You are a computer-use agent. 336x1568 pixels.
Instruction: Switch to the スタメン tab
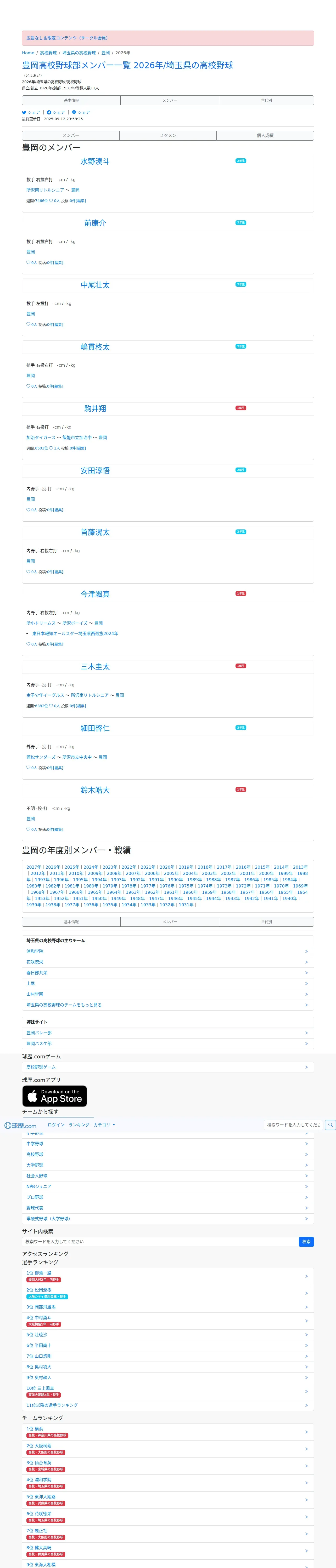(168, 136)
